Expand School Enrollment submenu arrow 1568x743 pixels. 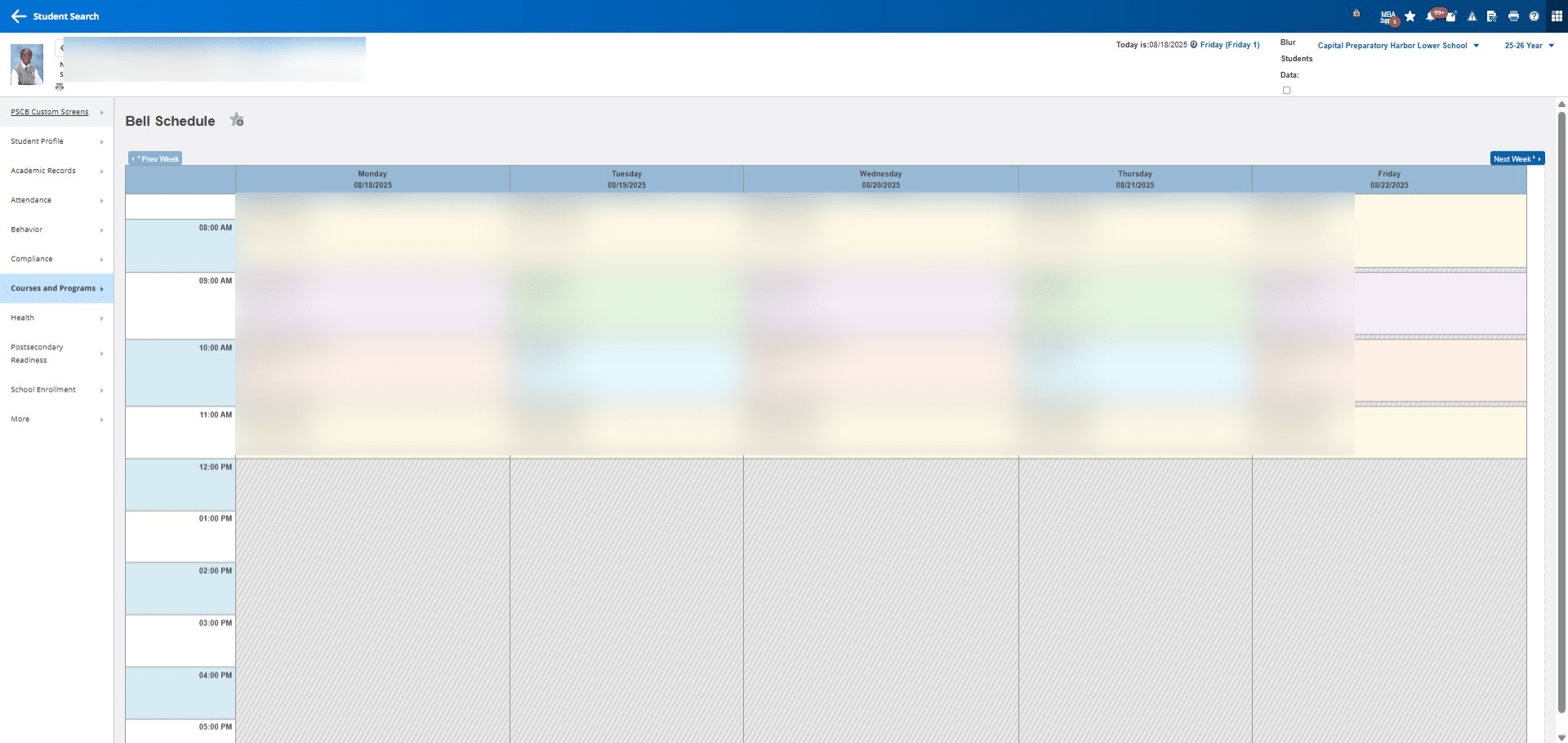(x=102, y=390)
